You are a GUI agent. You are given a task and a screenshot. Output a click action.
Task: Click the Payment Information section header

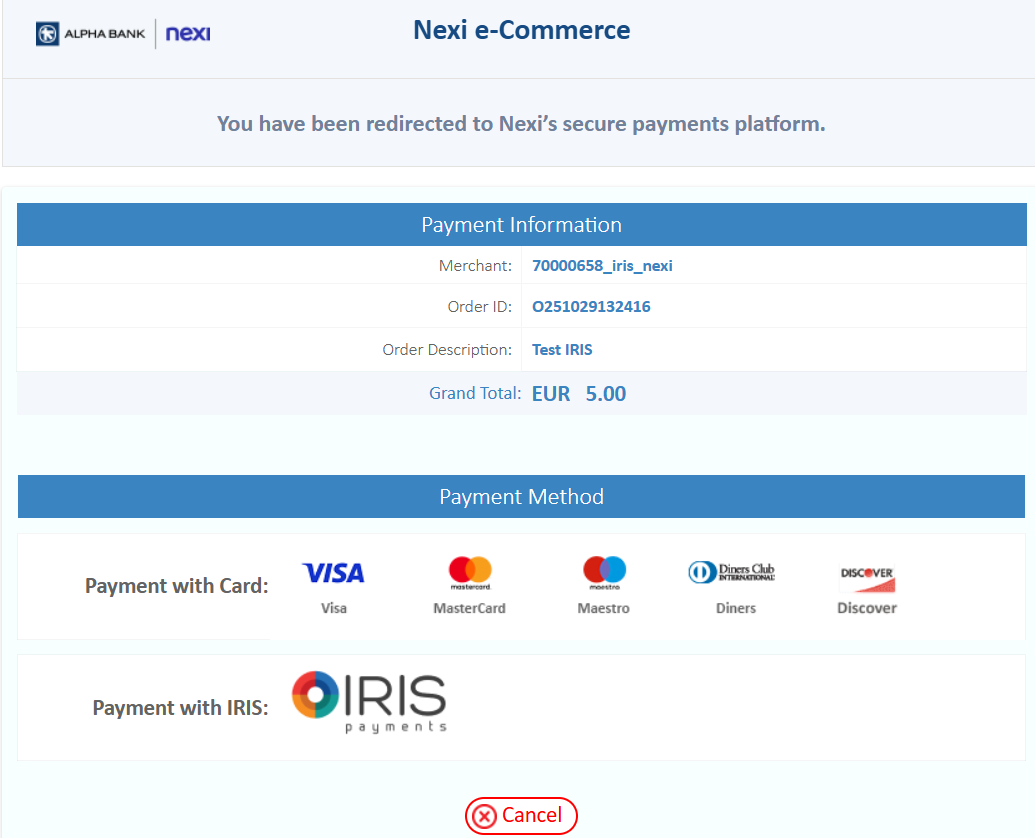[x=521, y=225]
